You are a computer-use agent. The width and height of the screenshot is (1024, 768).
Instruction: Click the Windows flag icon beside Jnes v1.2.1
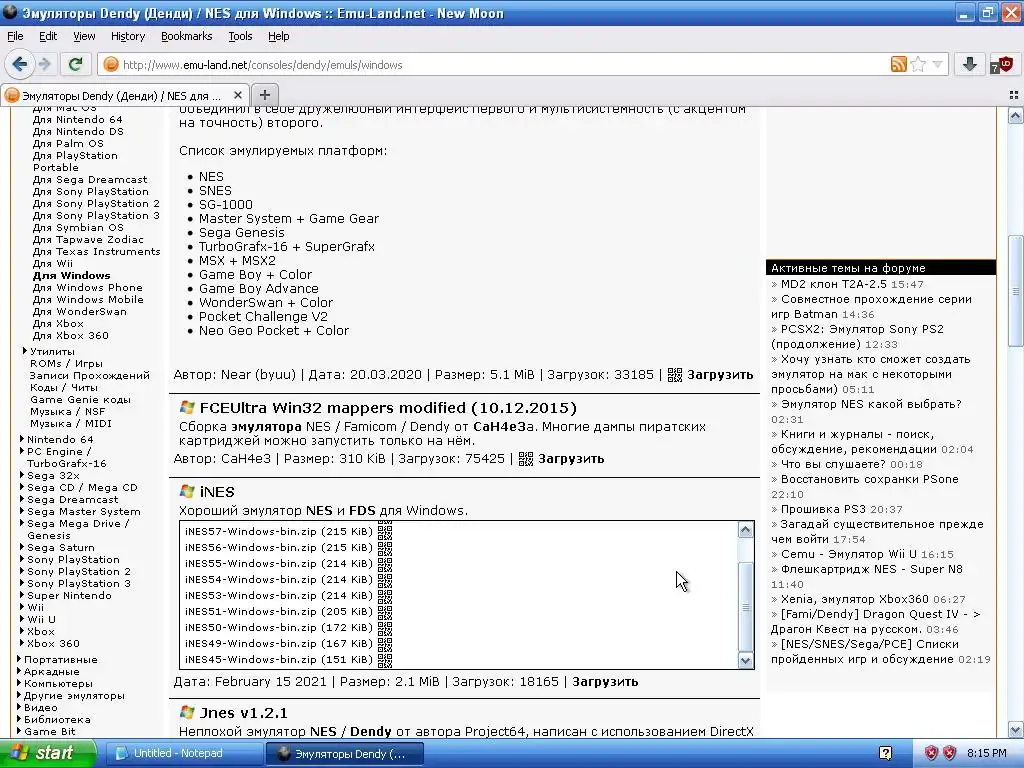click(x=187, y=712)
